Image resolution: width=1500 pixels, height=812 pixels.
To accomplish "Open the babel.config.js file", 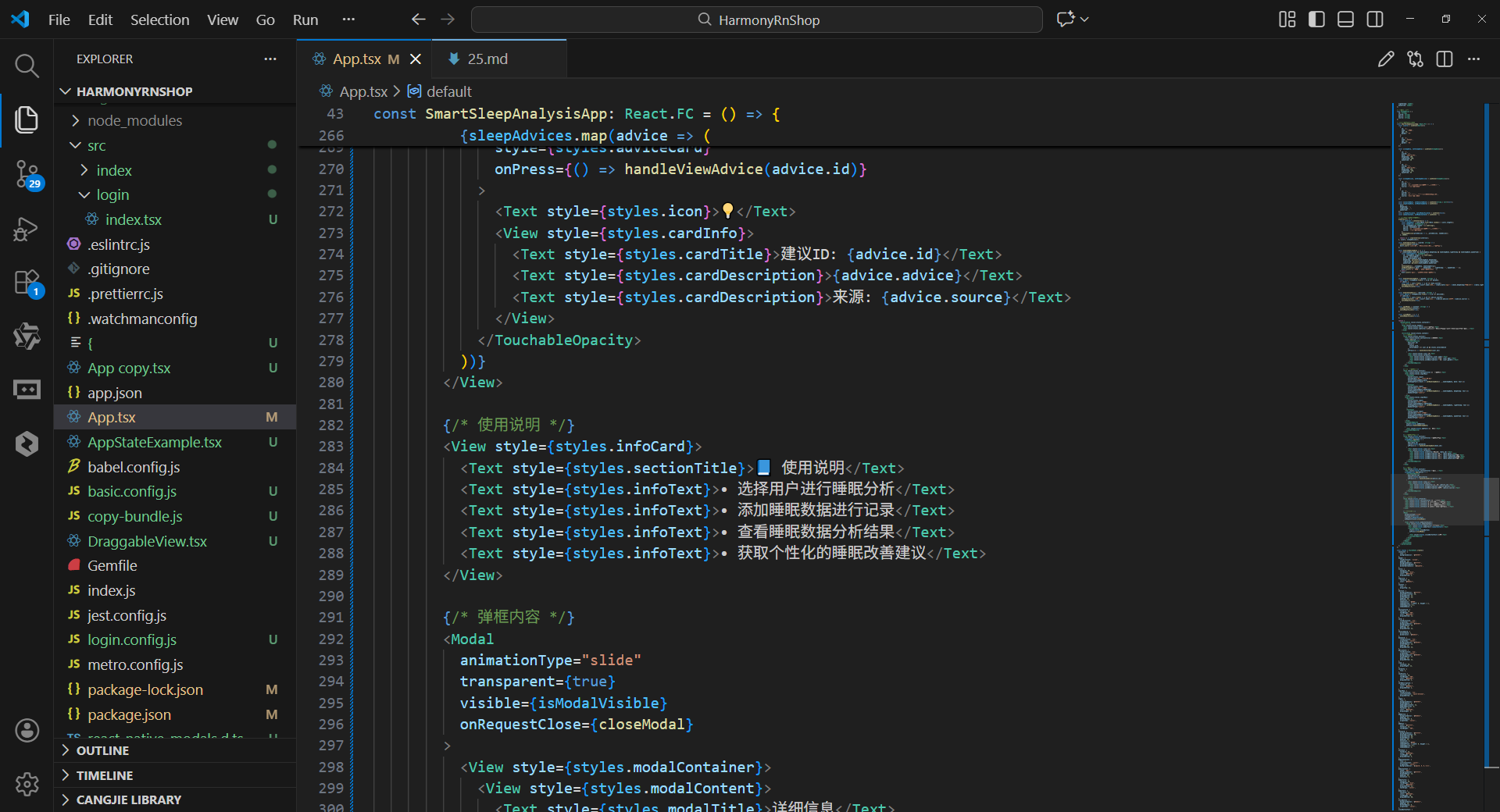I will pos(175,467).
